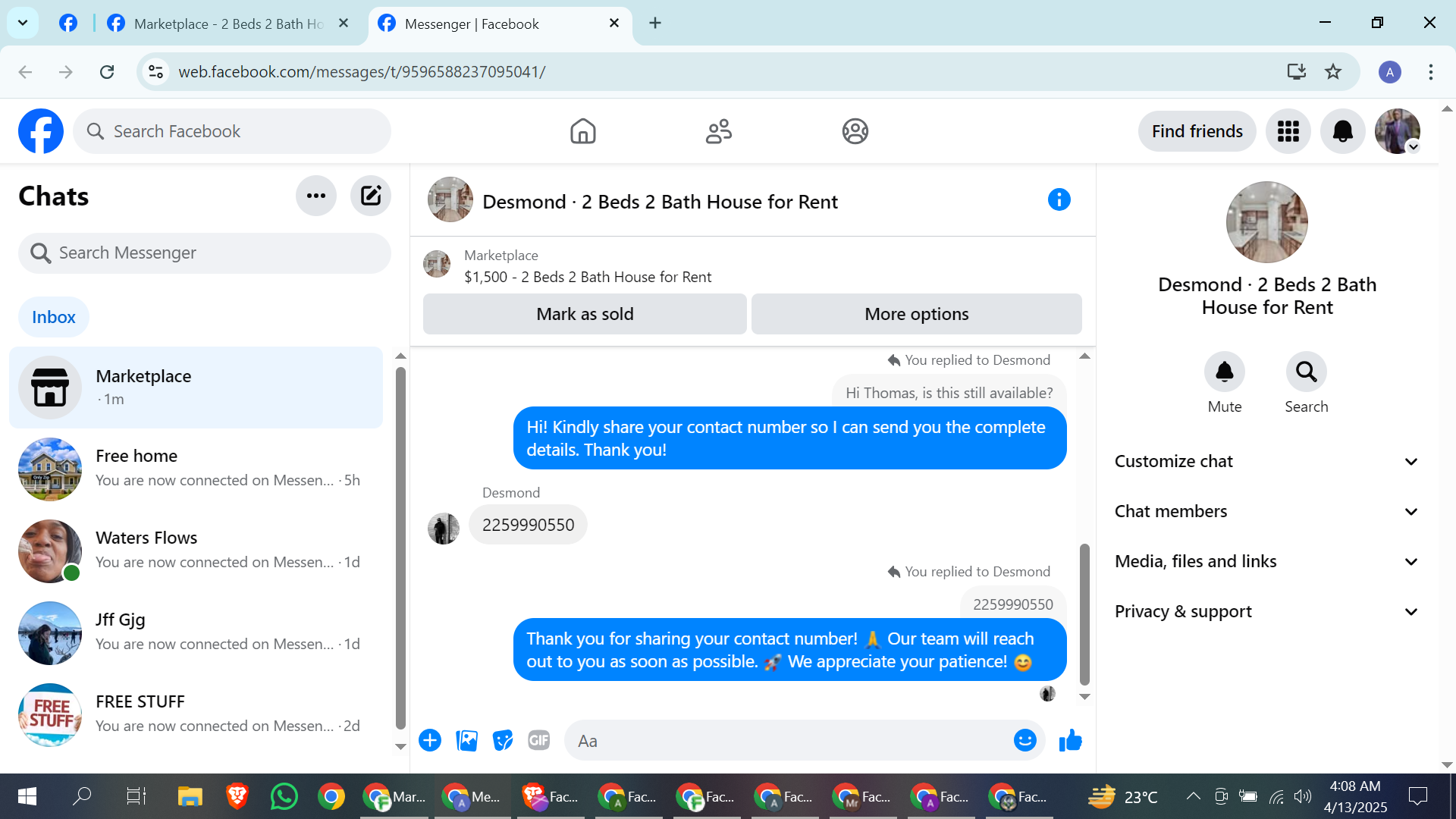1456x819 pixels.
Task: Bookmark this page with star icon
Action: pyautogui.click(x=1333, y=71)
